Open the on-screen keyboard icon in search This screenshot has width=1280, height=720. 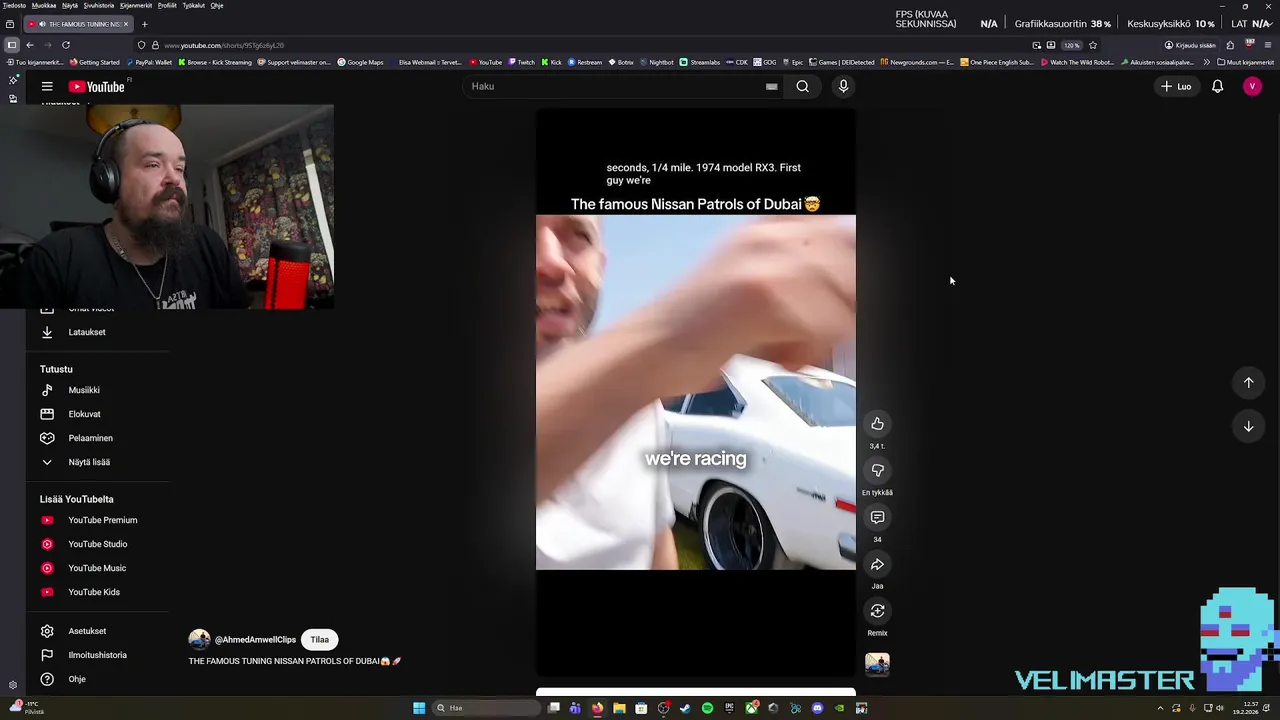pyautogui.click(x=771, y=86)
